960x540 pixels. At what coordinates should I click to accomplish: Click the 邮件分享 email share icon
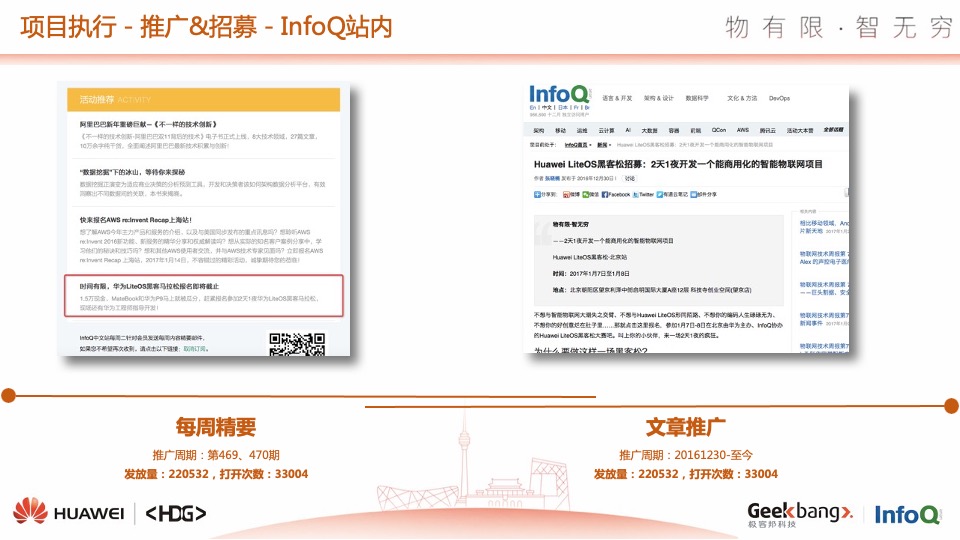pyautogui.click(x=694, y=195)
